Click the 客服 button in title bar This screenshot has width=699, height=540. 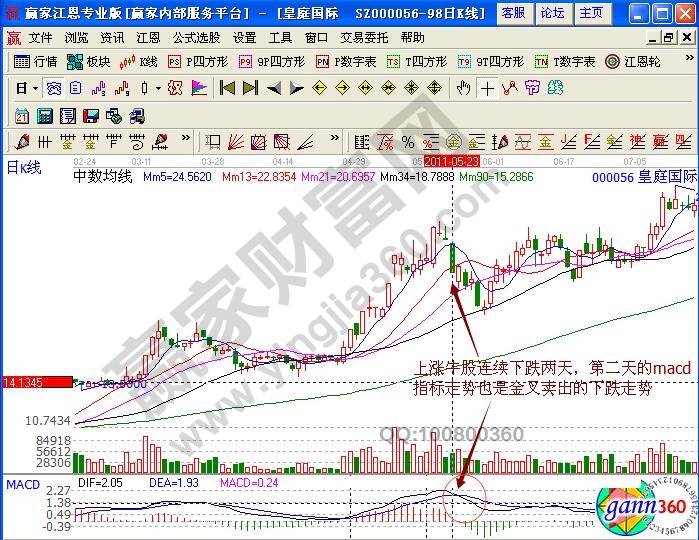click(513, 12)
